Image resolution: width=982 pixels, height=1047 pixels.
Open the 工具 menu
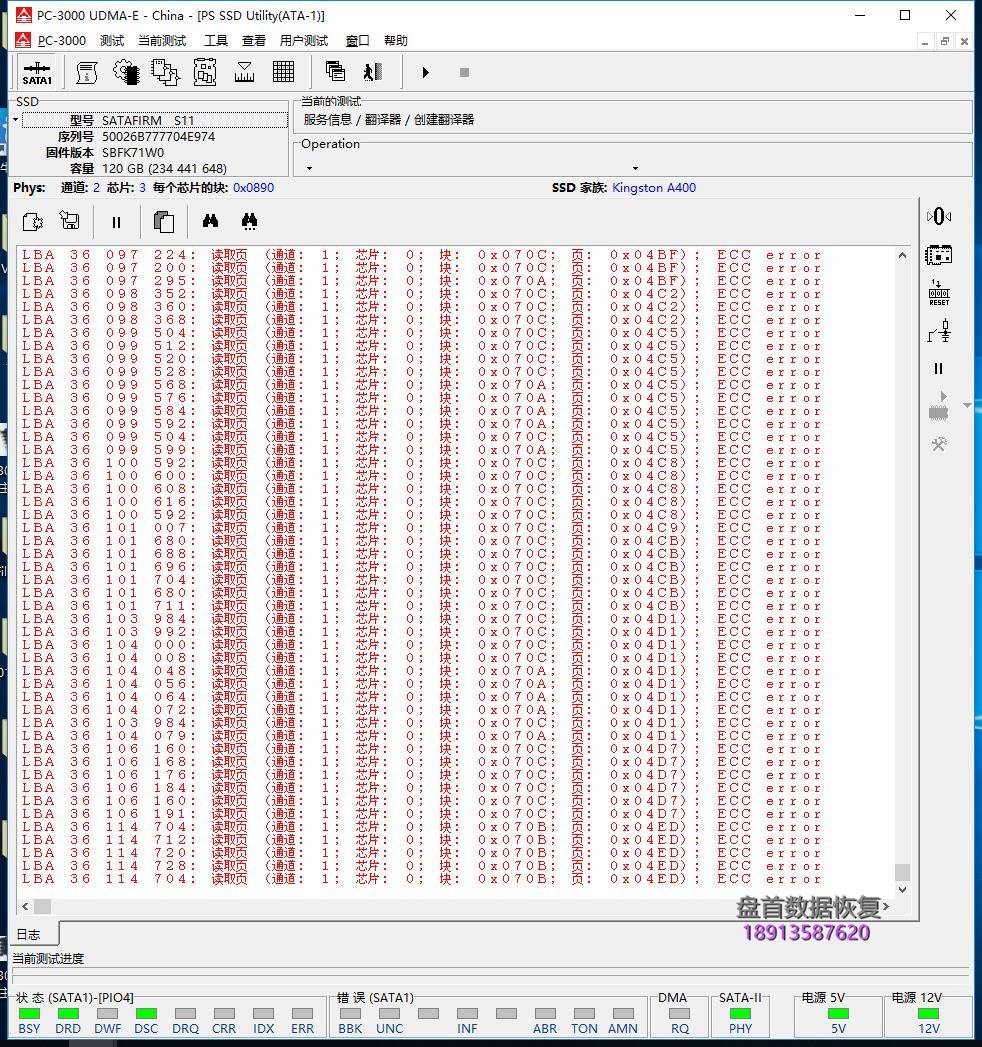click(x=215, y=41)
